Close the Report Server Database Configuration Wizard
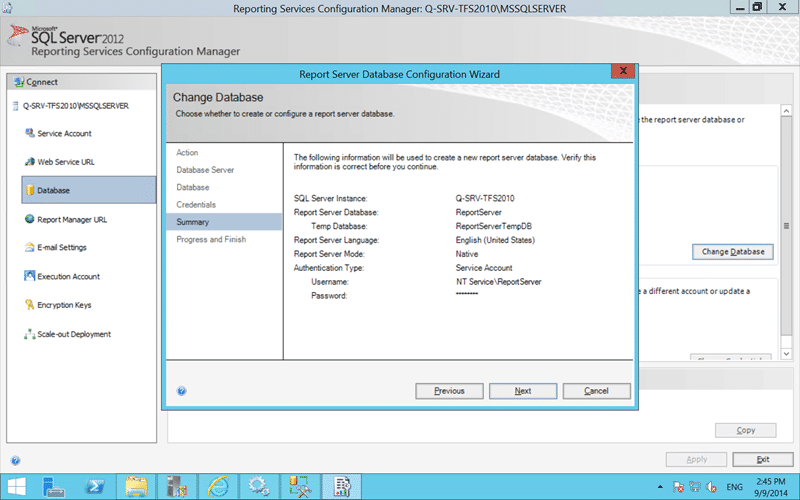Screen dimensions: 800x500 click(623, 71)
